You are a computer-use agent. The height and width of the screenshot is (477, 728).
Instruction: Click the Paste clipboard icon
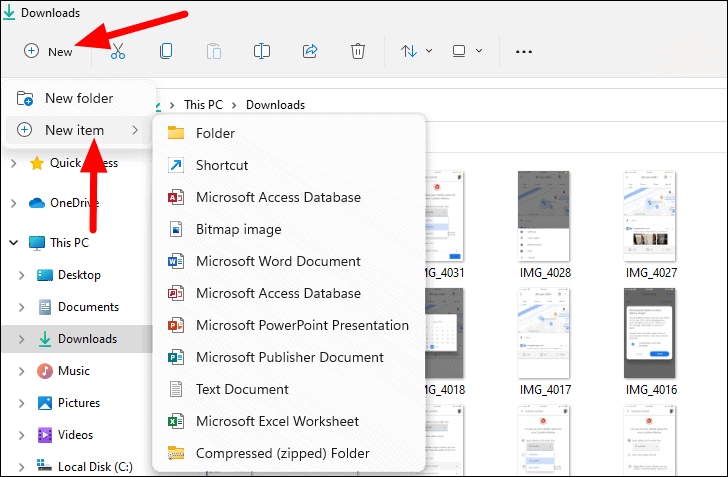click(x=214, y=51)
